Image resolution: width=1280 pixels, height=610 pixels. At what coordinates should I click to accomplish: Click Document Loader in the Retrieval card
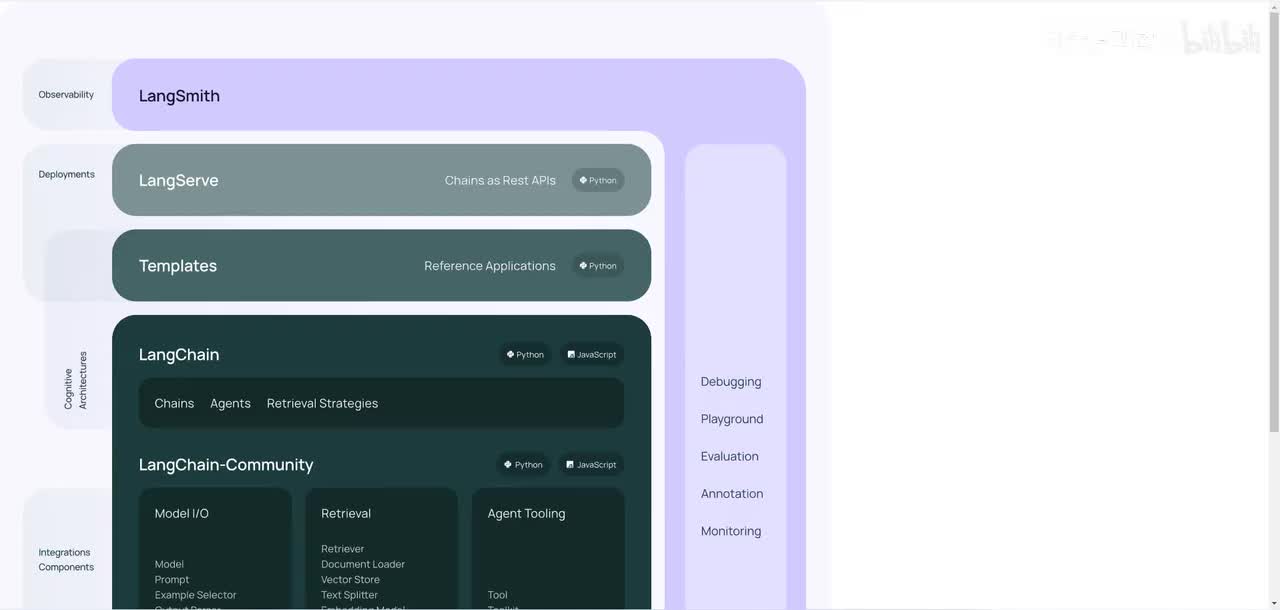click(363, 565)
